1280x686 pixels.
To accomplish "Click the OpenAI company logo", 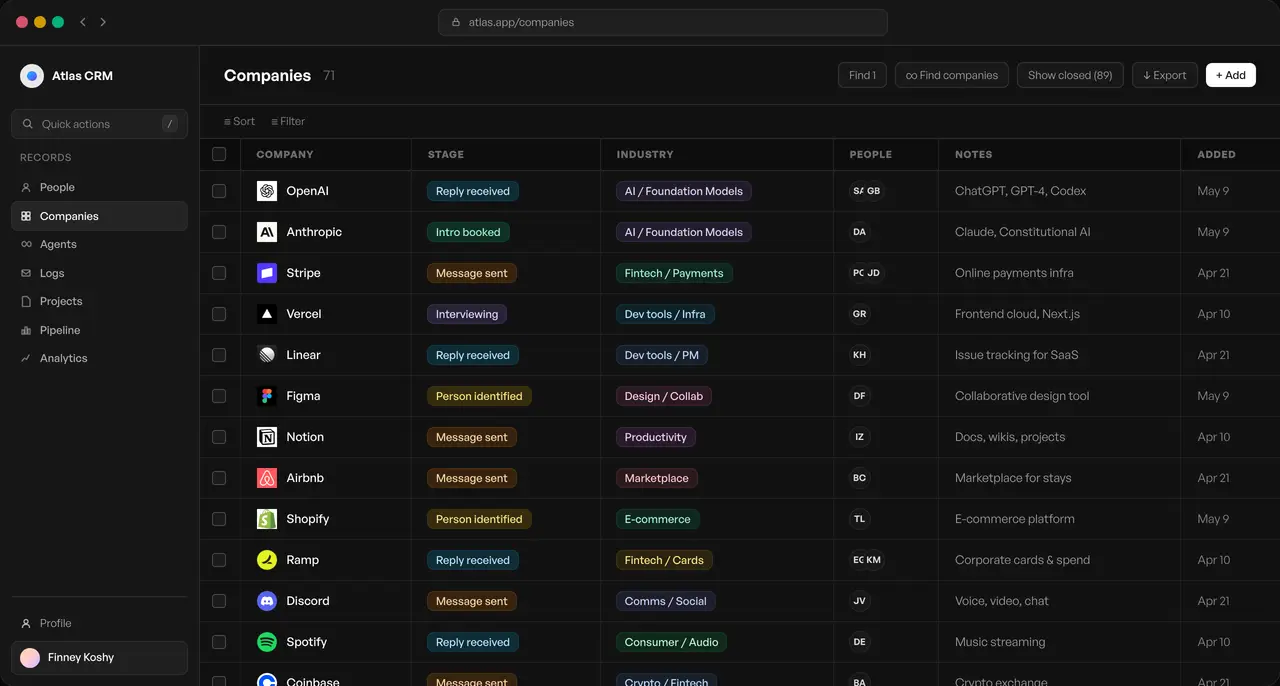I will click(267, 191).
